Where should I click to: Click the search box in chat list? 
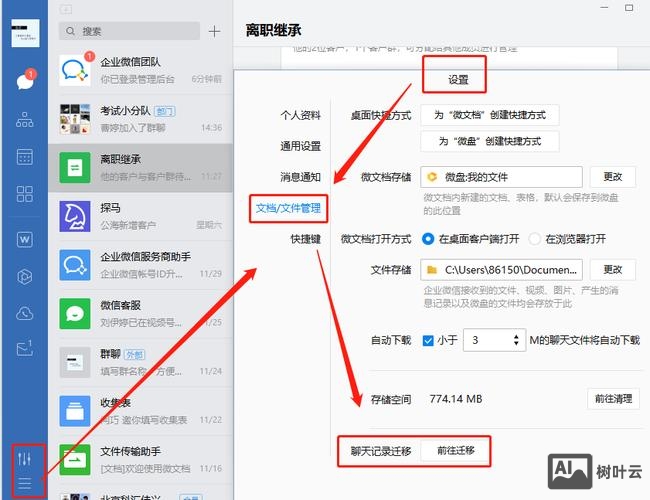pyautogui.click(x=129, y=31)
